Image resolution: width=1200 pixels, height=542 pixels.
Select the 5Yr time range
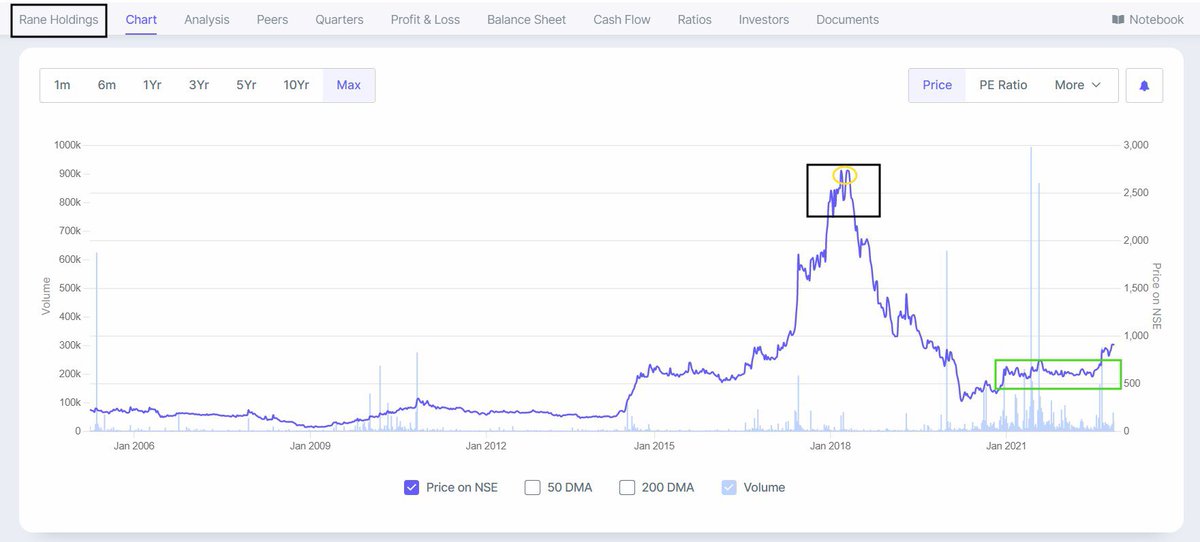246,85
